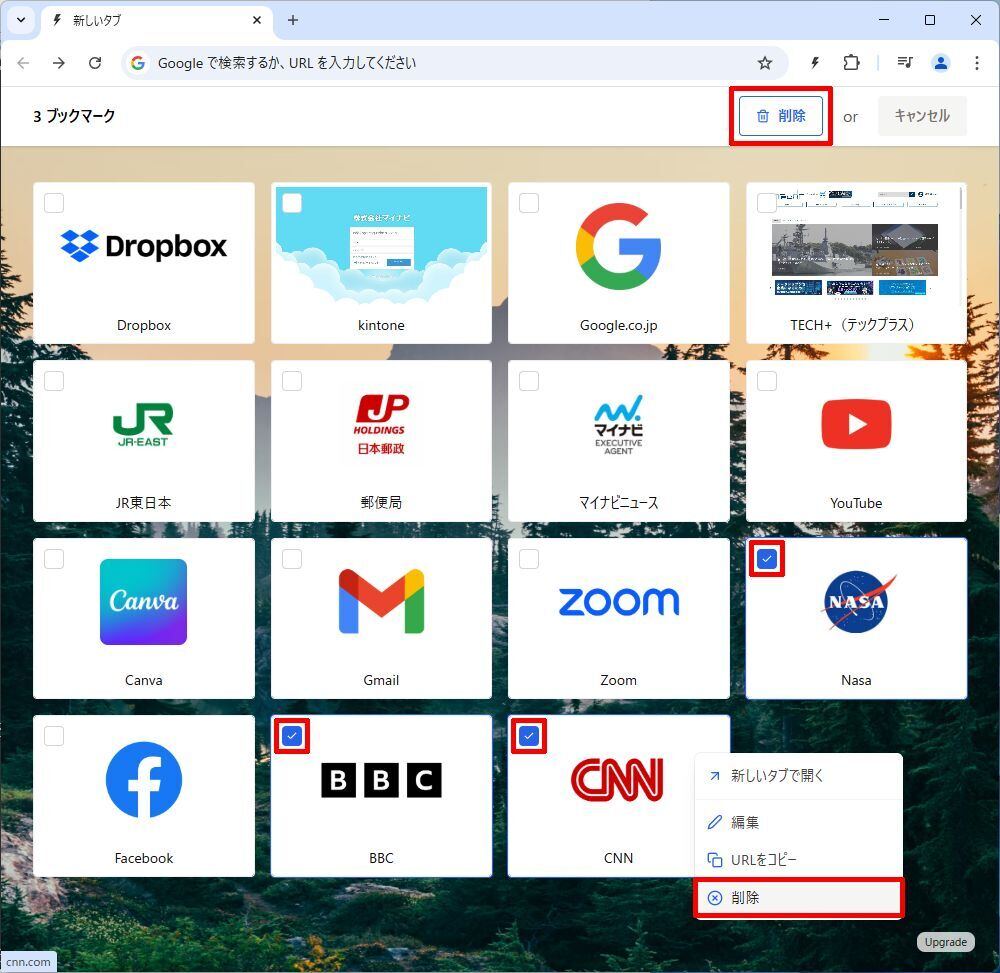Viewport: 1000px width, 973px height.
Task: Click the BBC logo
Action: click(381, 780)
